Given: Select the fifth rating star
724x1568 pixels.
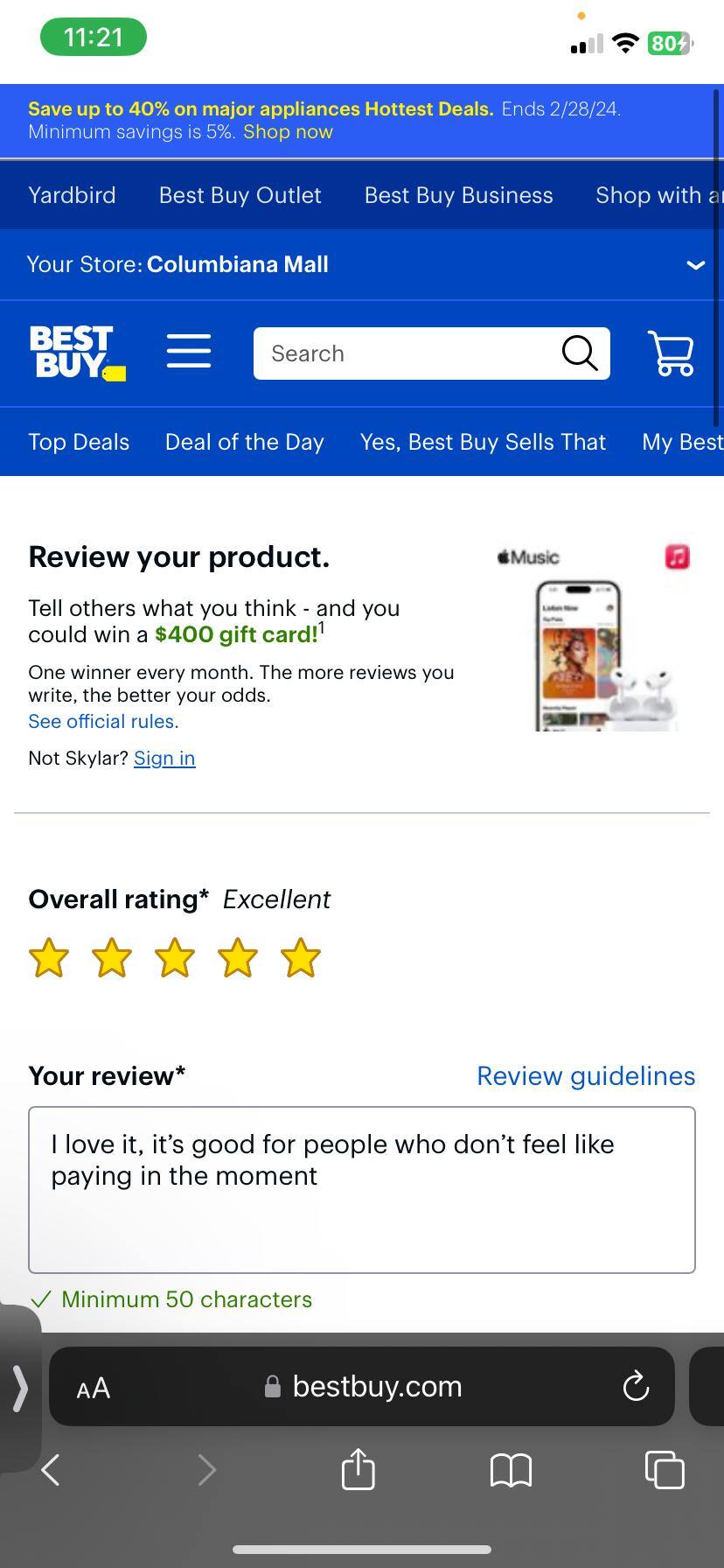Looking at the screenshot, I should (301, 957).
